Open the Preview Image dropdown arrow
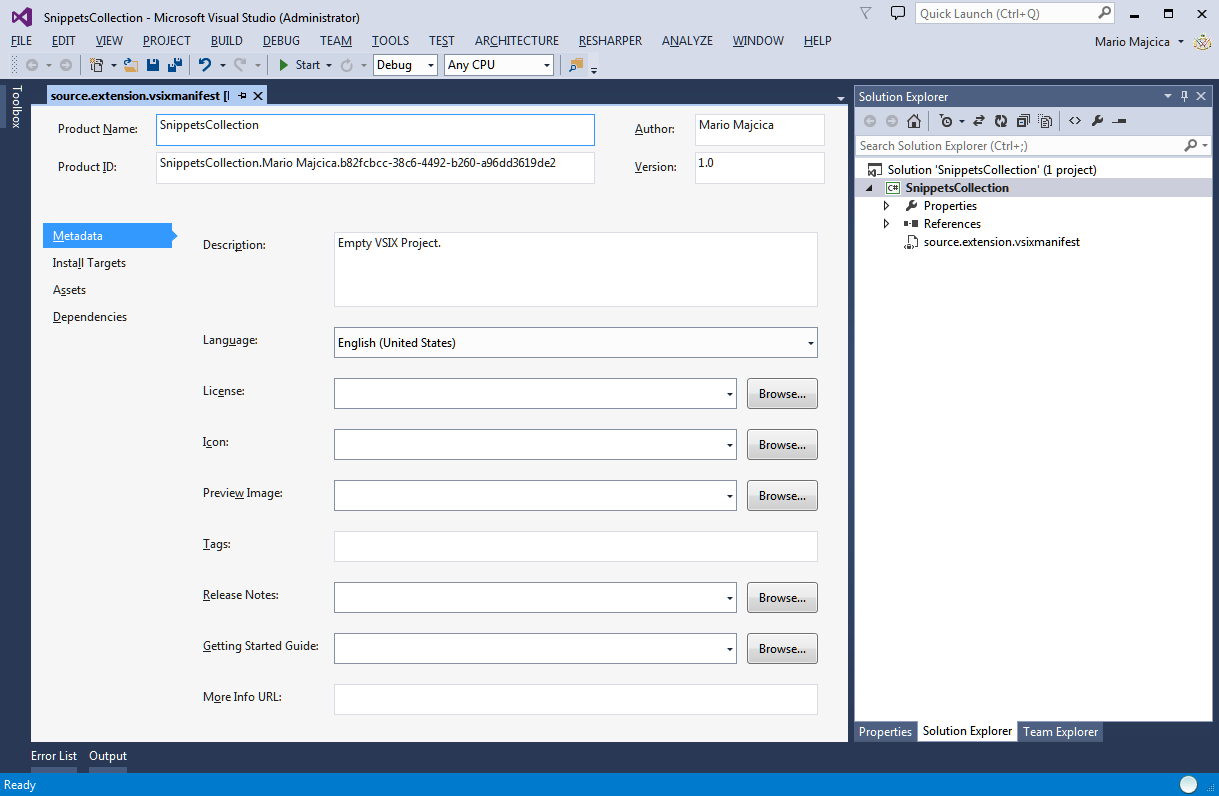 coord(730,496)
